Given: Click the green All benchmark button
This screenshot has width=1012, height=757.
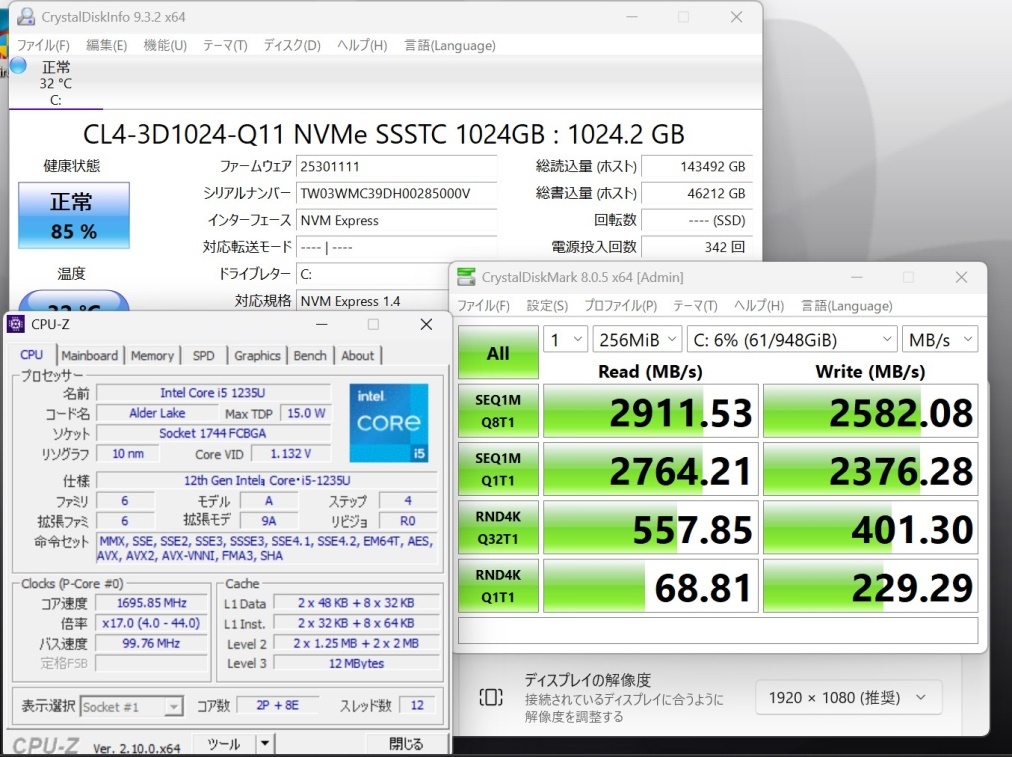Looking at the screenshot, I should 498,352.
